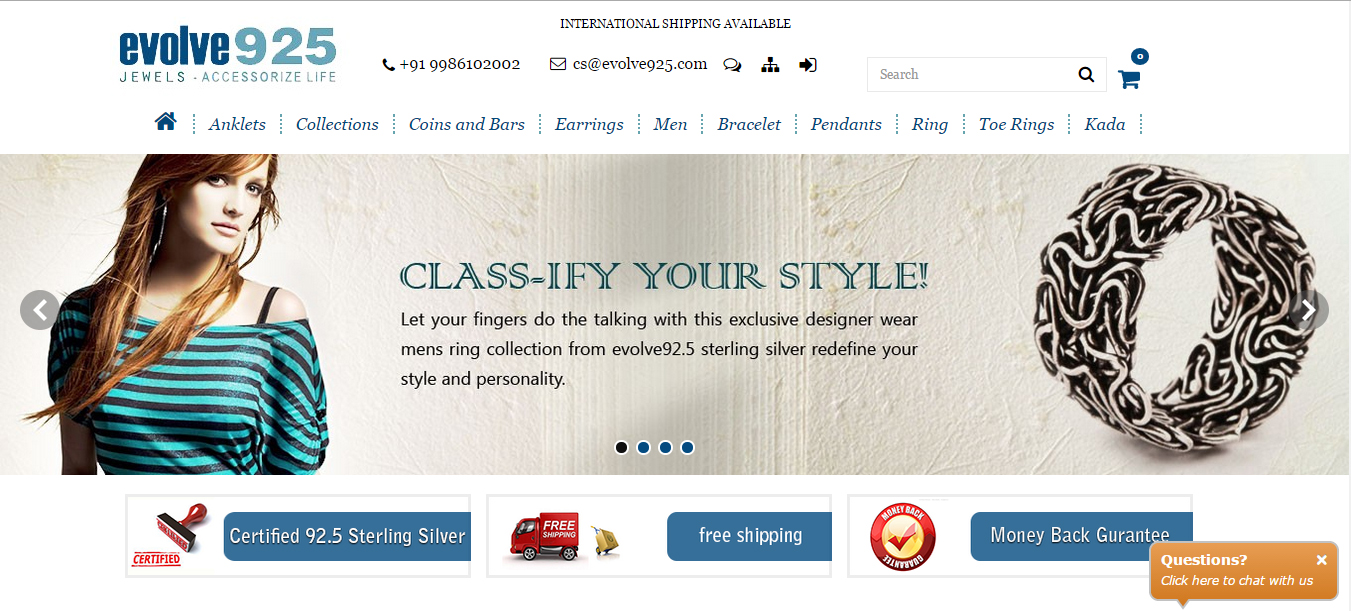Select the fourth slider dot

pos(687,447)
